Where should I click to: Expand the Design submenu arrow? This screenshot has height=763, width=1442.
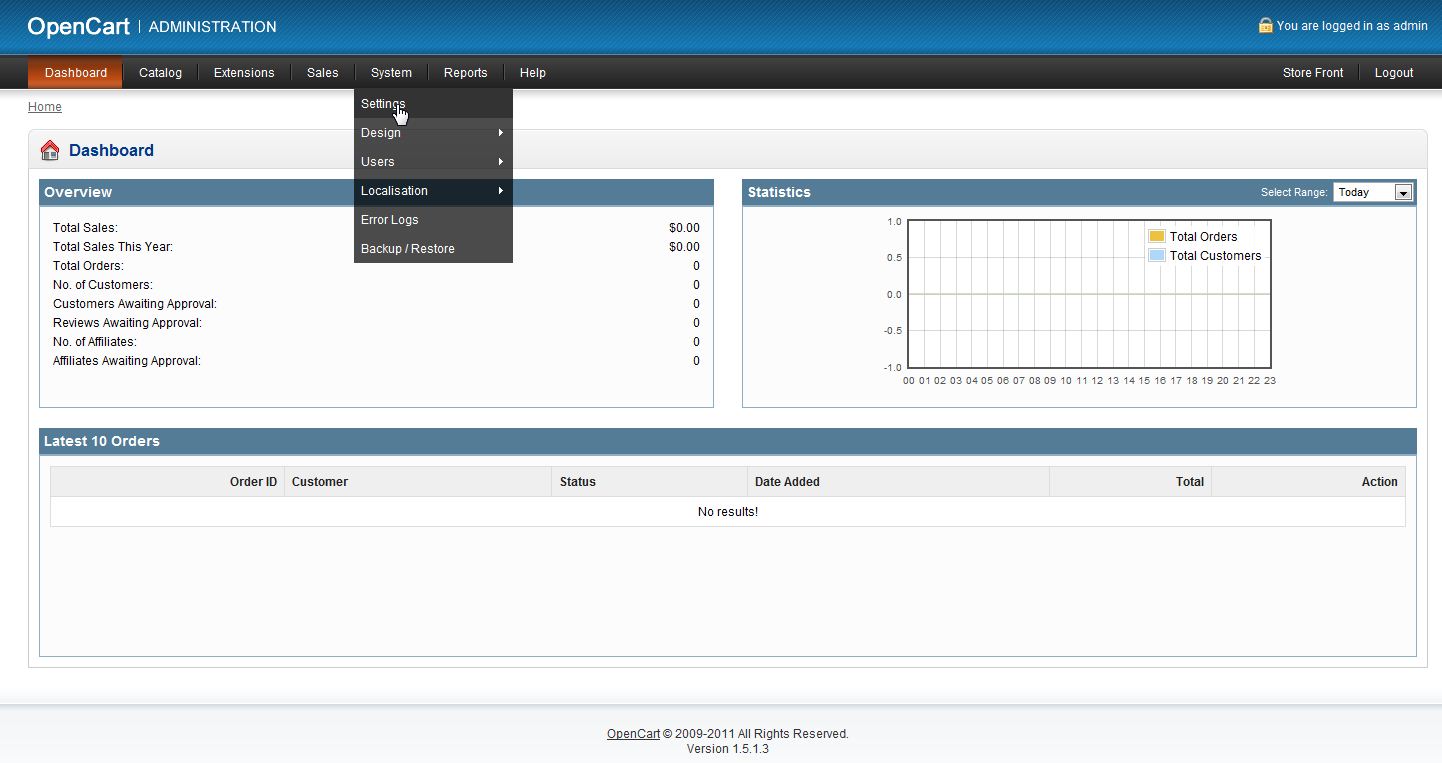pyautogui.click(x=500, y=133)
